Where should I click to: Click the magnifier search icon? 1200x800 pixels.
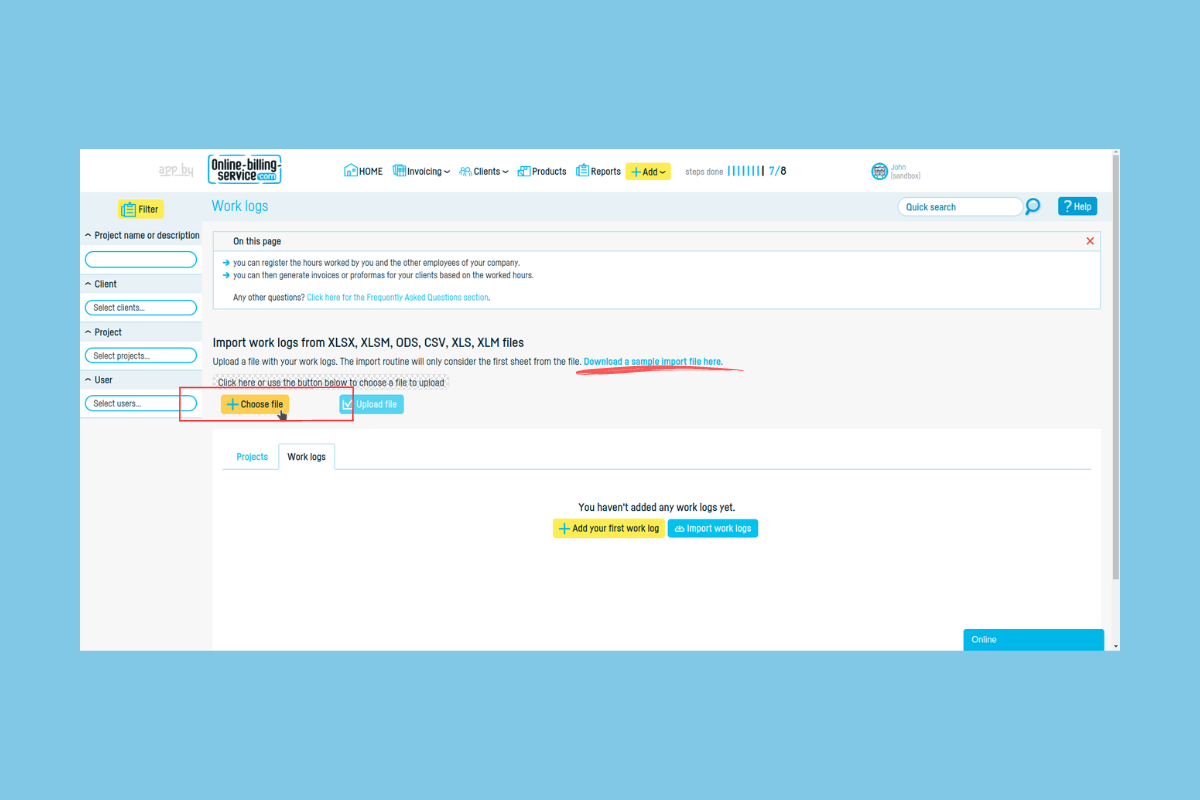coord(1033,206)
